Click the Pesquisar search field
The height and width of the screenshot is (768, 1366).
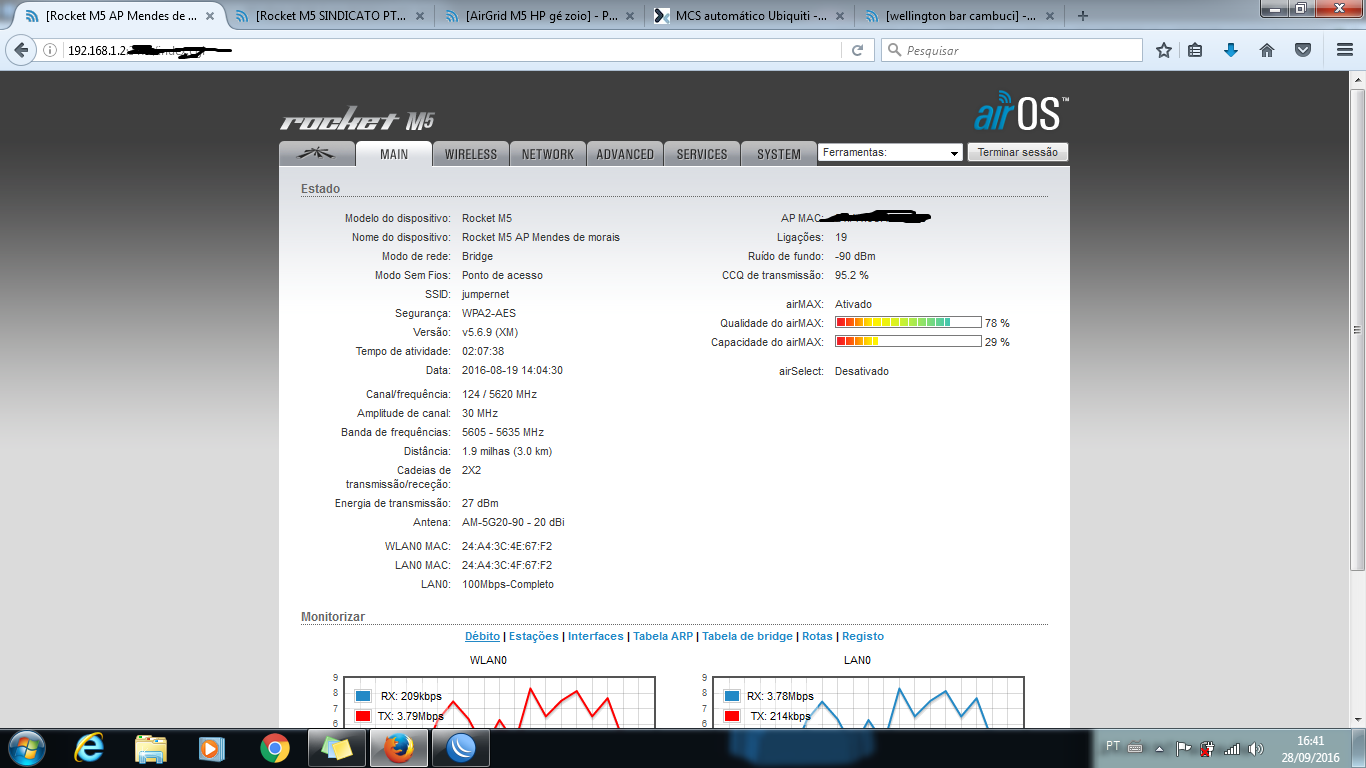[x=1011, y=50]
